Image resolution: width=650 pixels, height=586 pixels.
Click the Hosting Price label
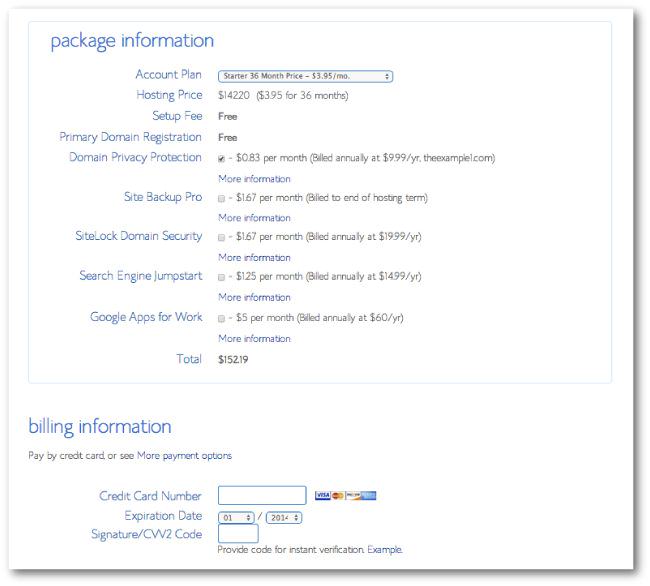(169, 95)
